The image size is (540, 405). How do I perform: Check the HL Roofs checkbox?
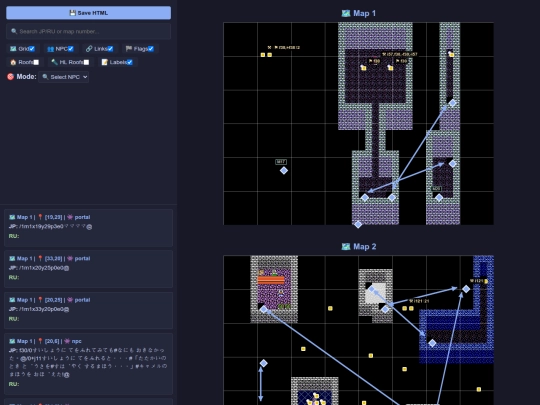point(86,62)
